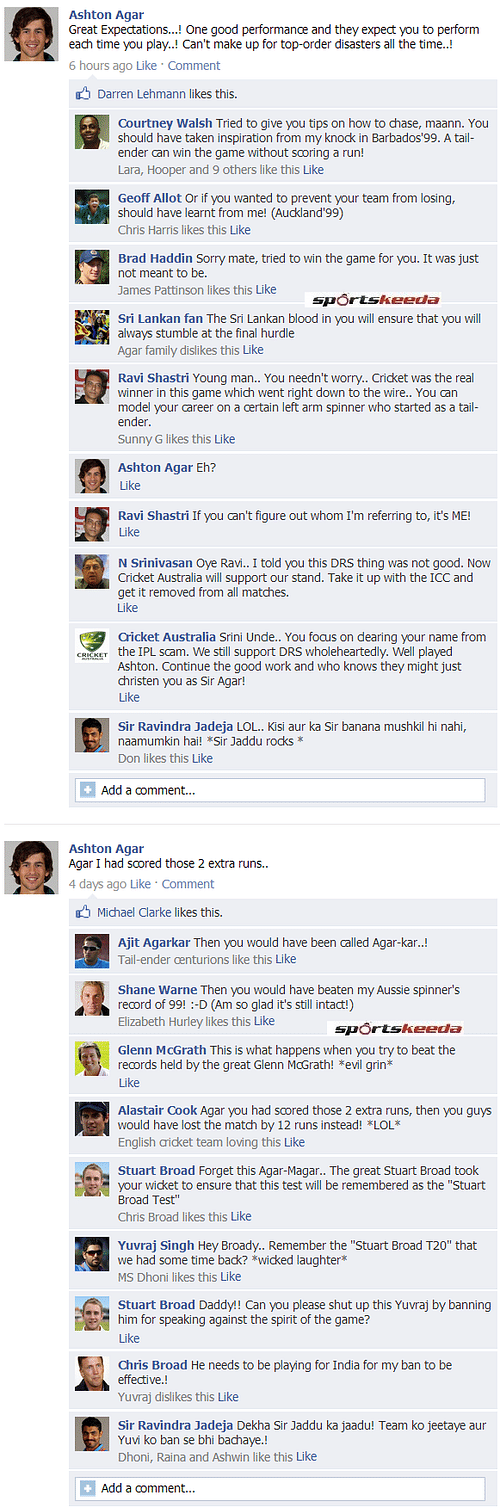Like the Great Expectations post by Ashton Agar
Screen dimensions: 500x1509
pos(146,65)
